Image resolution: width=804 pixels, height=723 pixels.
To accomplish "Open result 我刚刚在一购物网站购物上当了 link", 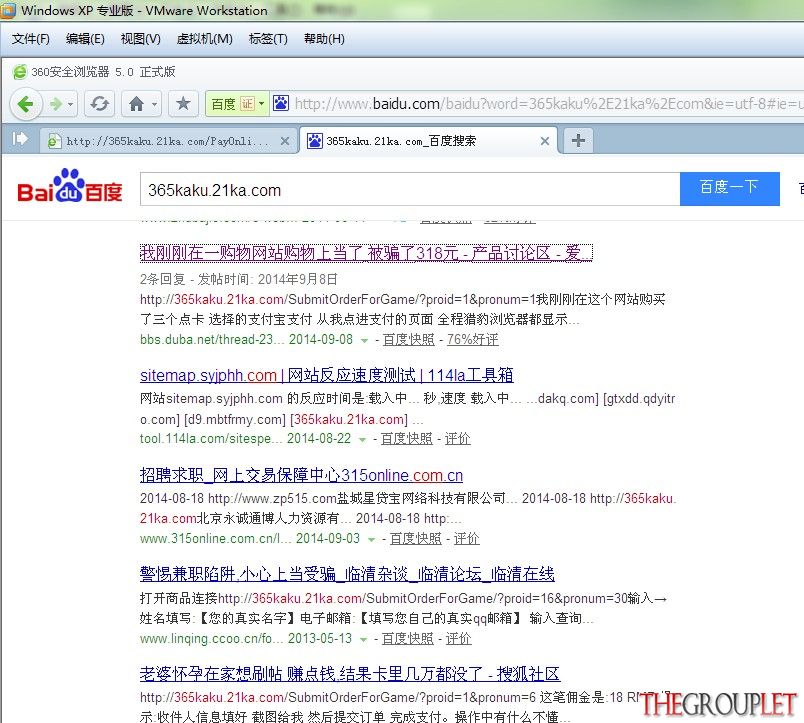I will pos(366,253).
